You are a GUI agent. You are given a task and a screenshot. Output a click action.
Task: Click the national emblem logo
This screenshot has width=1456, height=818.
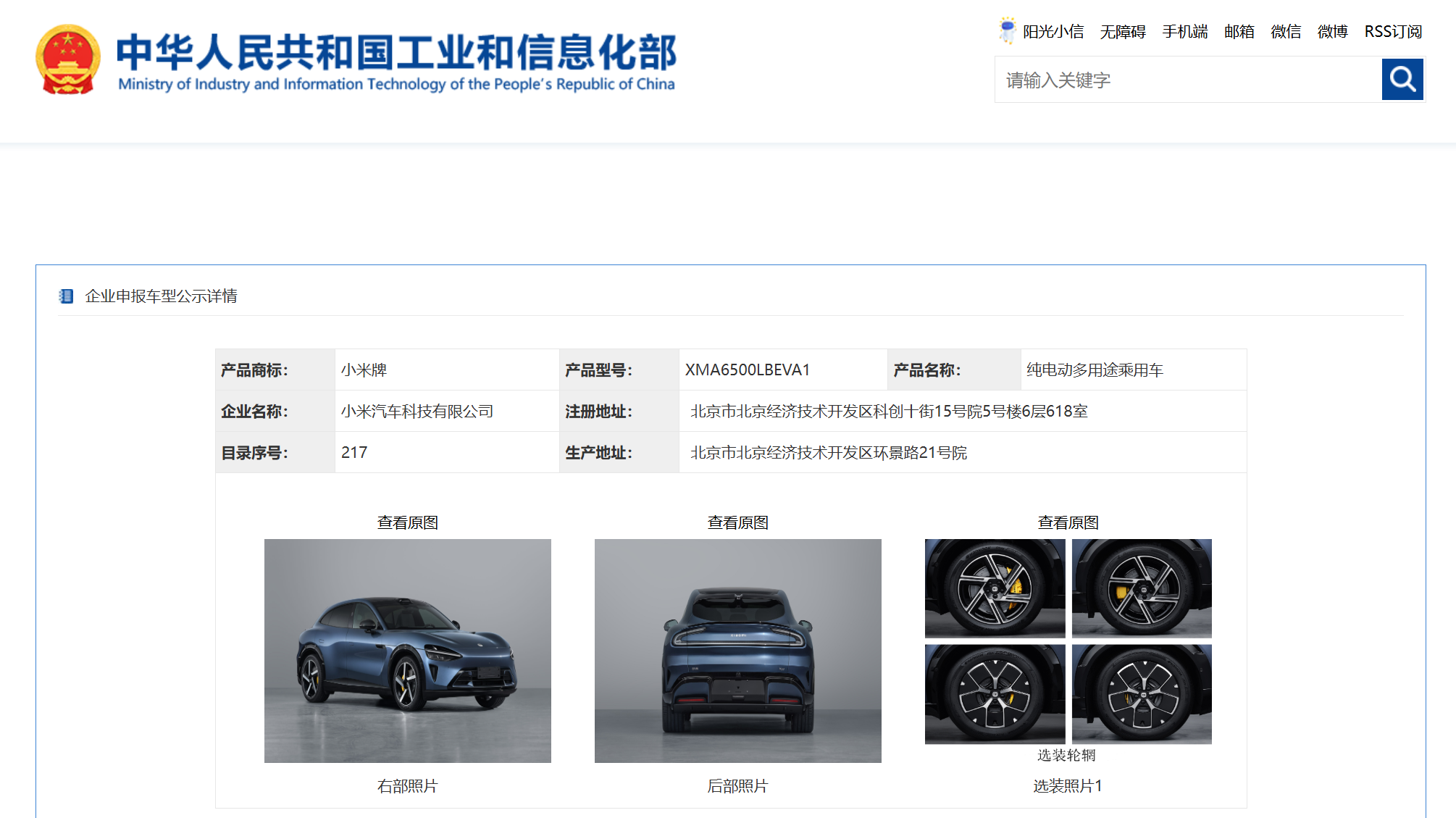(67, 59)
